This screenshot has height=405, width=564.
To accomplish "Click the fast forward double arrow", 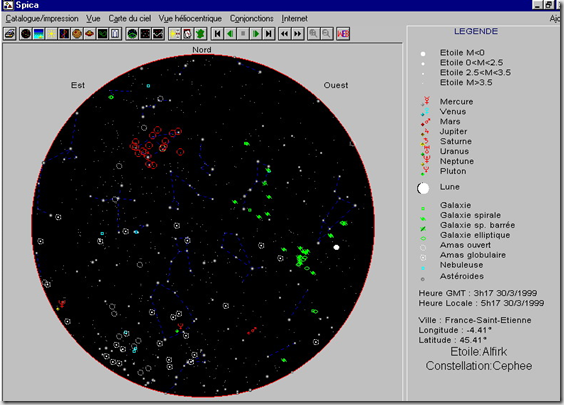I will click(297, 34).
